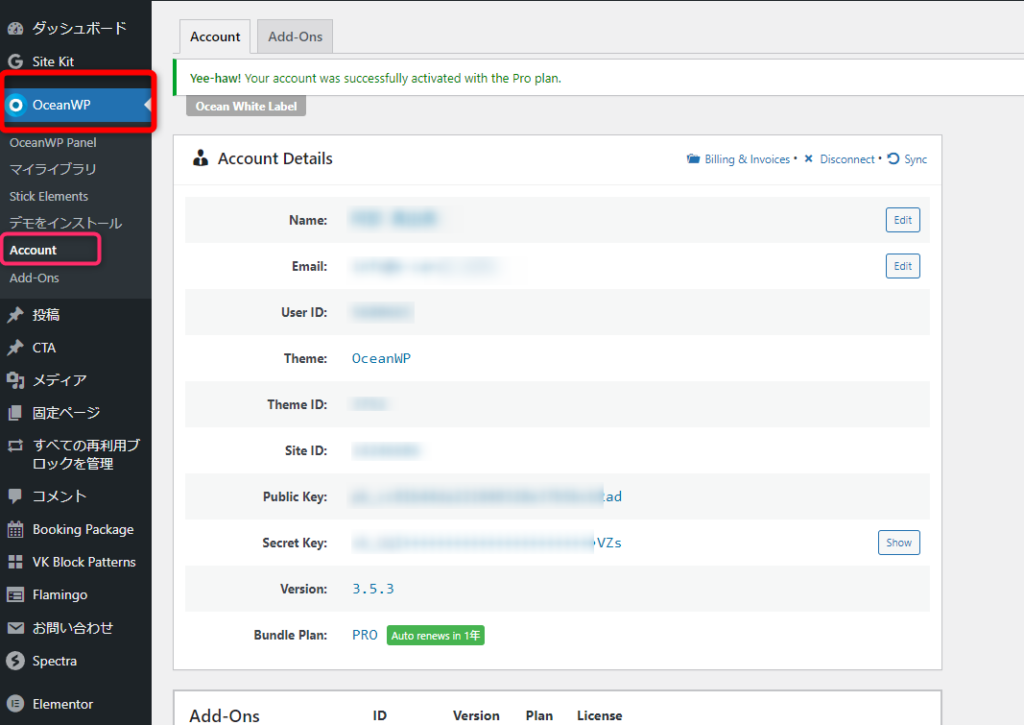Open デモをインストール submenu item

66,223
